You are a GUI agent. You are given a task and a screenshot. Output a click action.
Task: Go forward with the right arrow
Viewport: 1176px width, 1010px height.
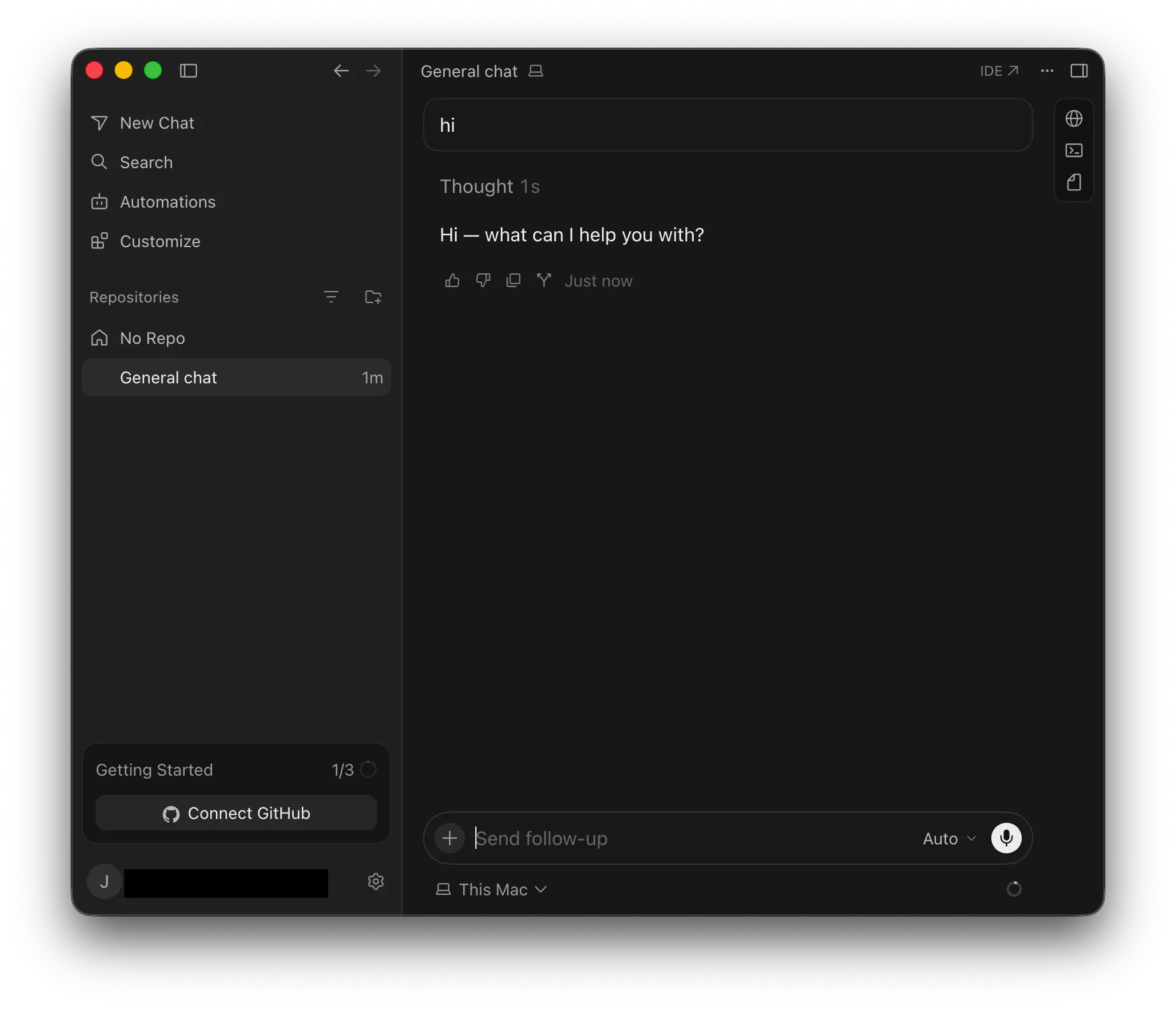tap(373, 71)
